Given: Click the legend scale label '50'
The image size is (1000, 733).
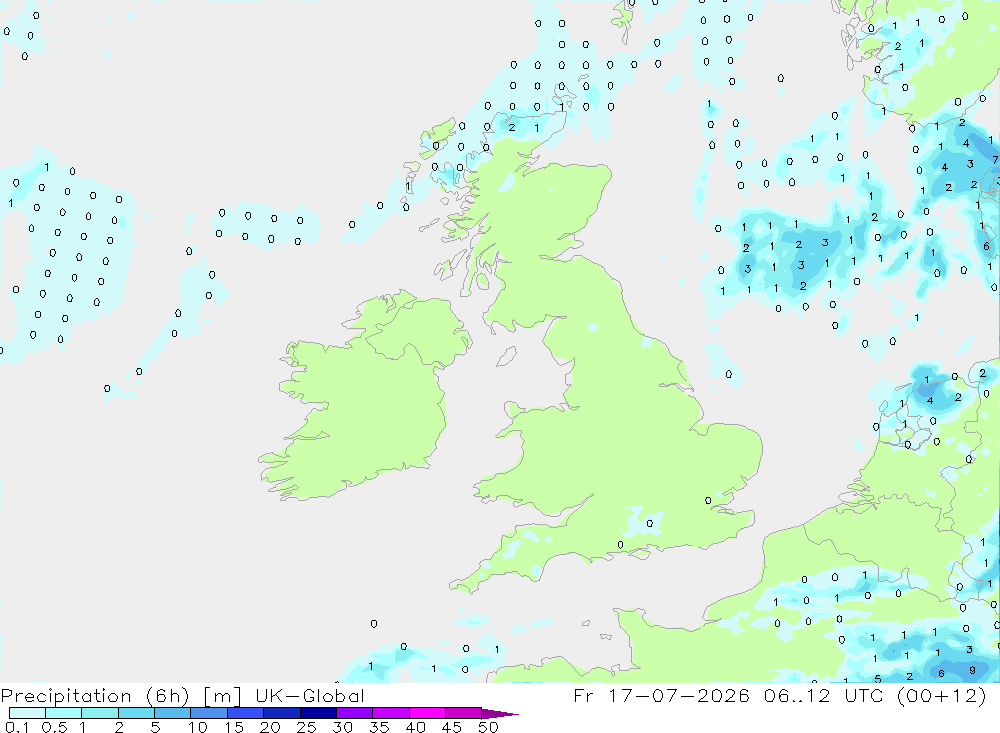Looking at the screenshot, I should [x=488, y=727].
